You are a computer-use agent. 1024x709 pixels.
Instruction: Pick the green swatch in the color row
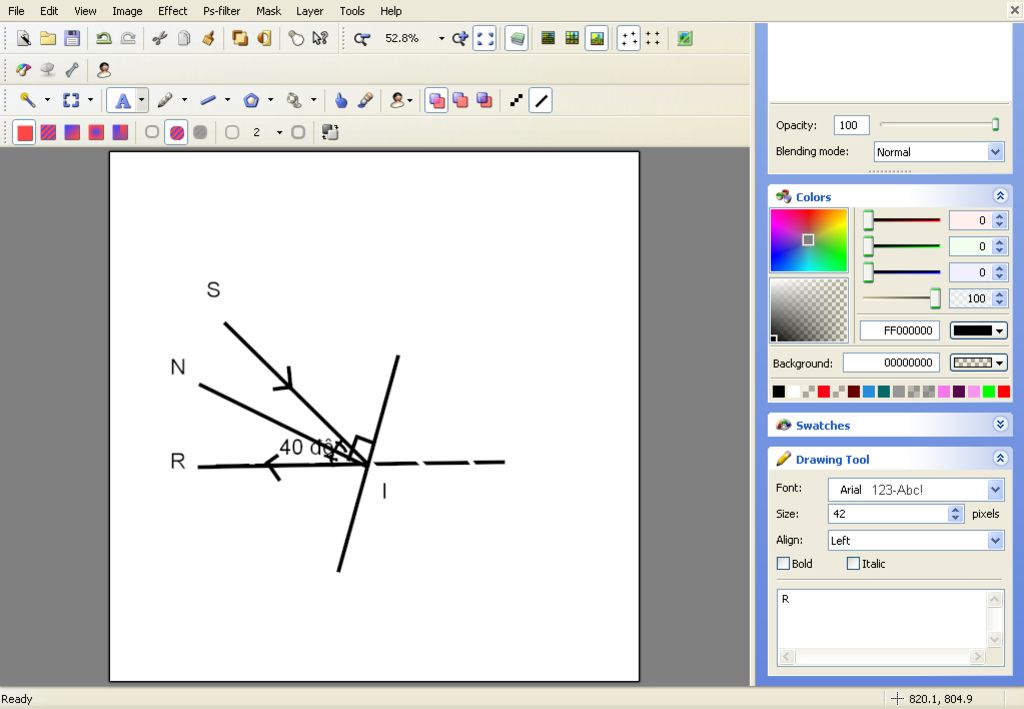click(x=989, y=392)
